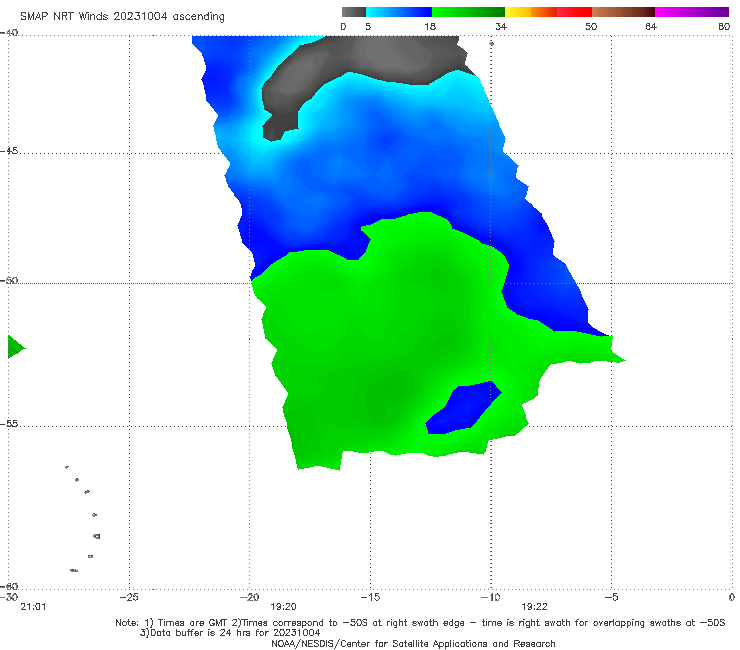
Task: Click the swath time '19:20'
Action: 283,607
